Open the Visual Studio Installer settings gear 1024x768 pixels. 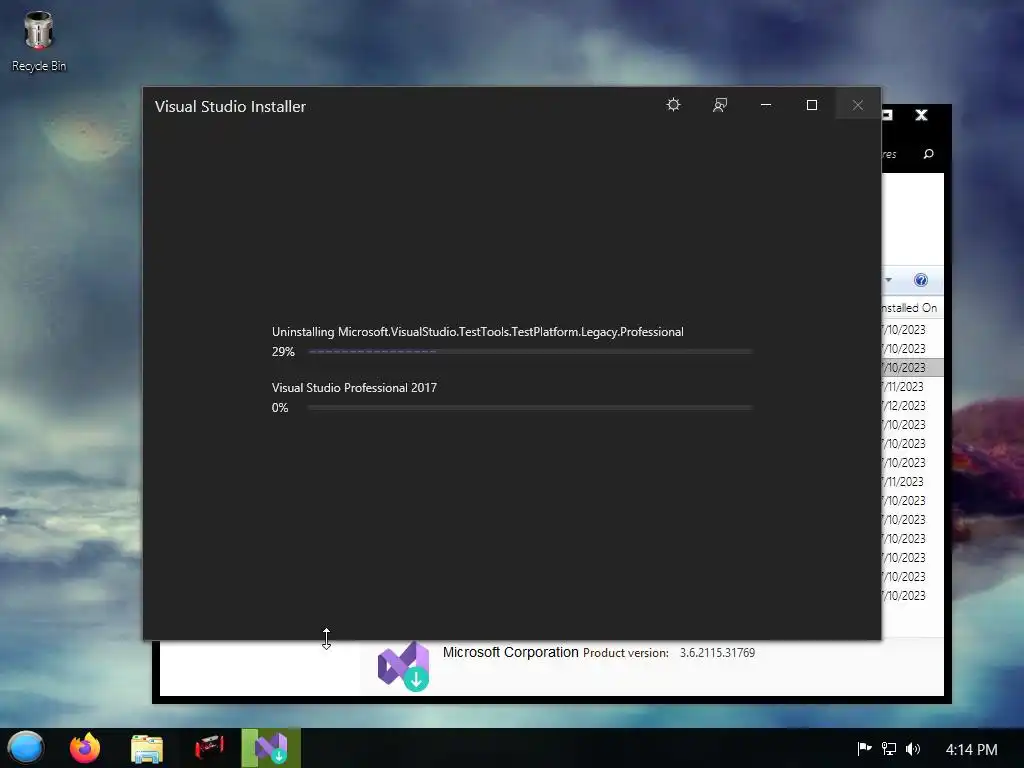pyautogui.click(x=673, y=105)
